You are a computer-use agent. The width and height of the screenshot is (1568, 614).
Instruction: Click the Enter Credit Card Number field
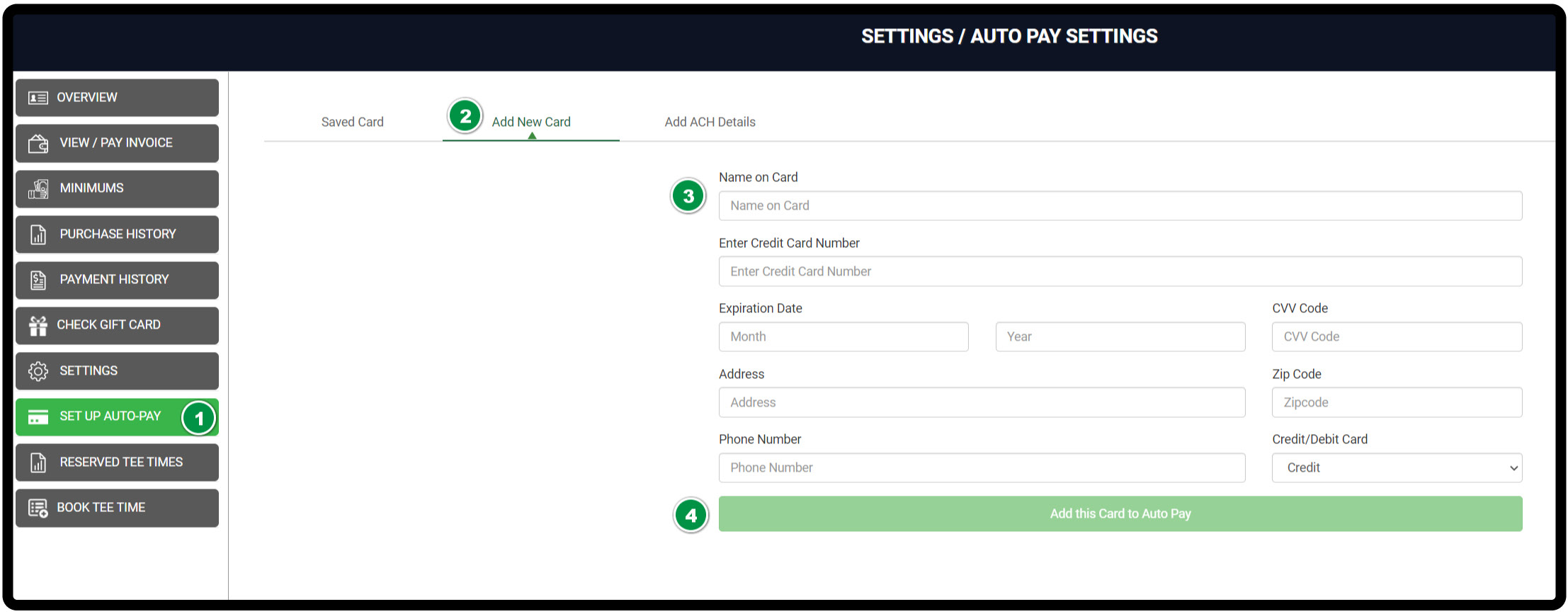coord(1120,271)
